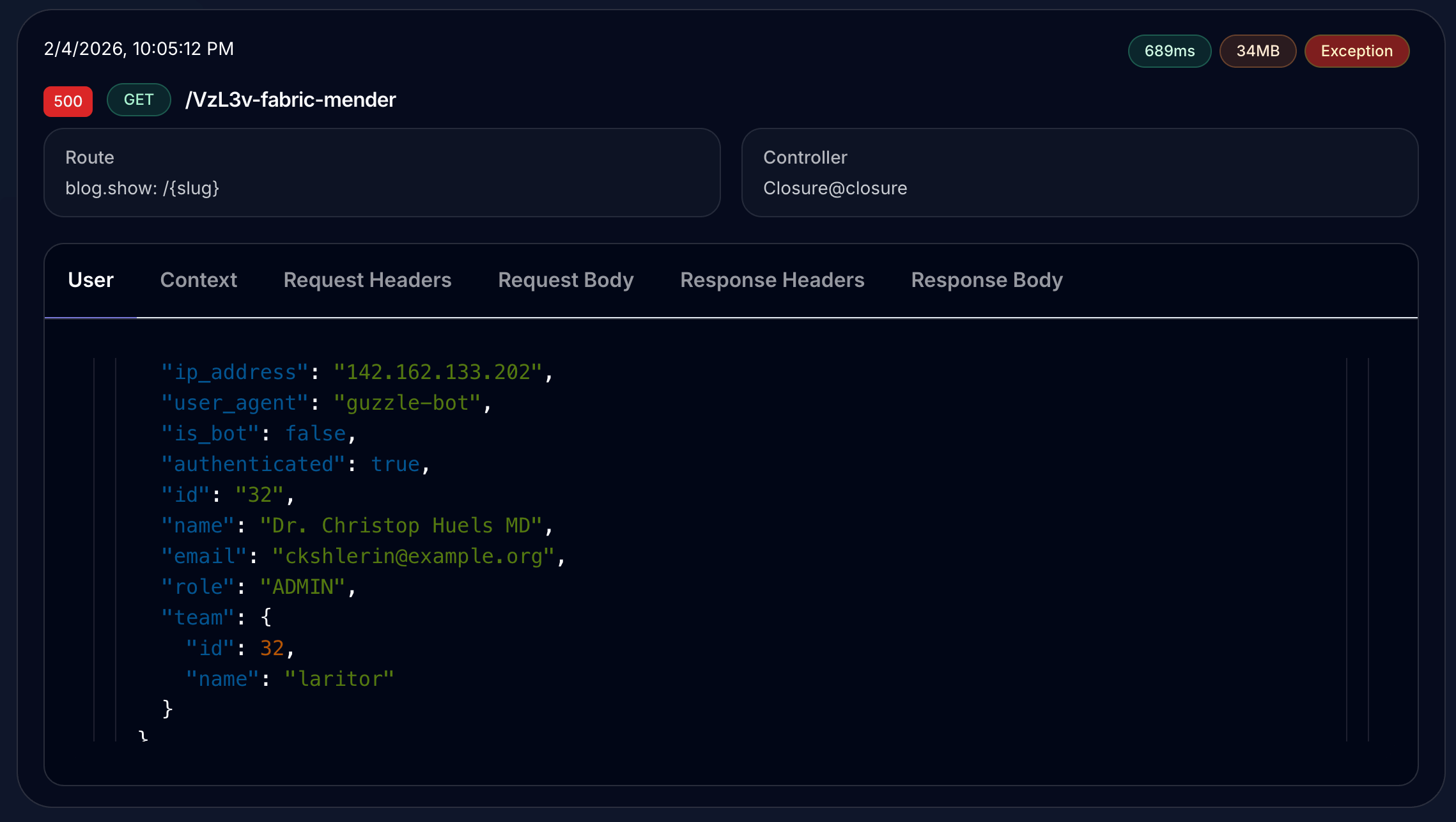The width and height of the screenshot is (1456, 822).
Task: Select the Request Body tab
Action: [566, 280]
